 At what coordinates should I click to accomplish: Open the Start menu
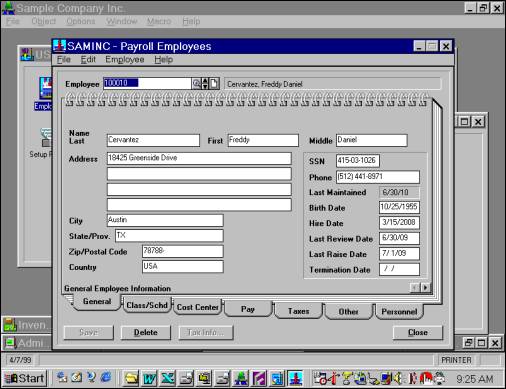click(x=24, y=378)
